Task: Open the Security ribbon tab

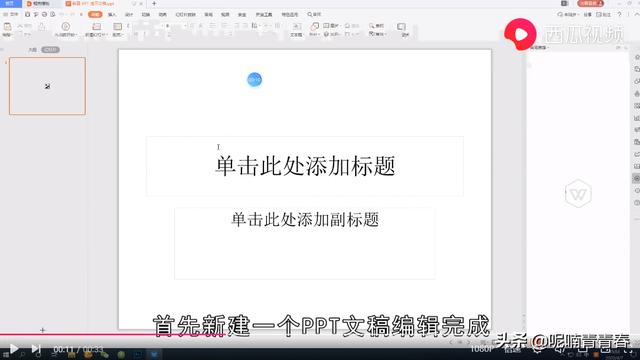Action: tap(242, 14)
